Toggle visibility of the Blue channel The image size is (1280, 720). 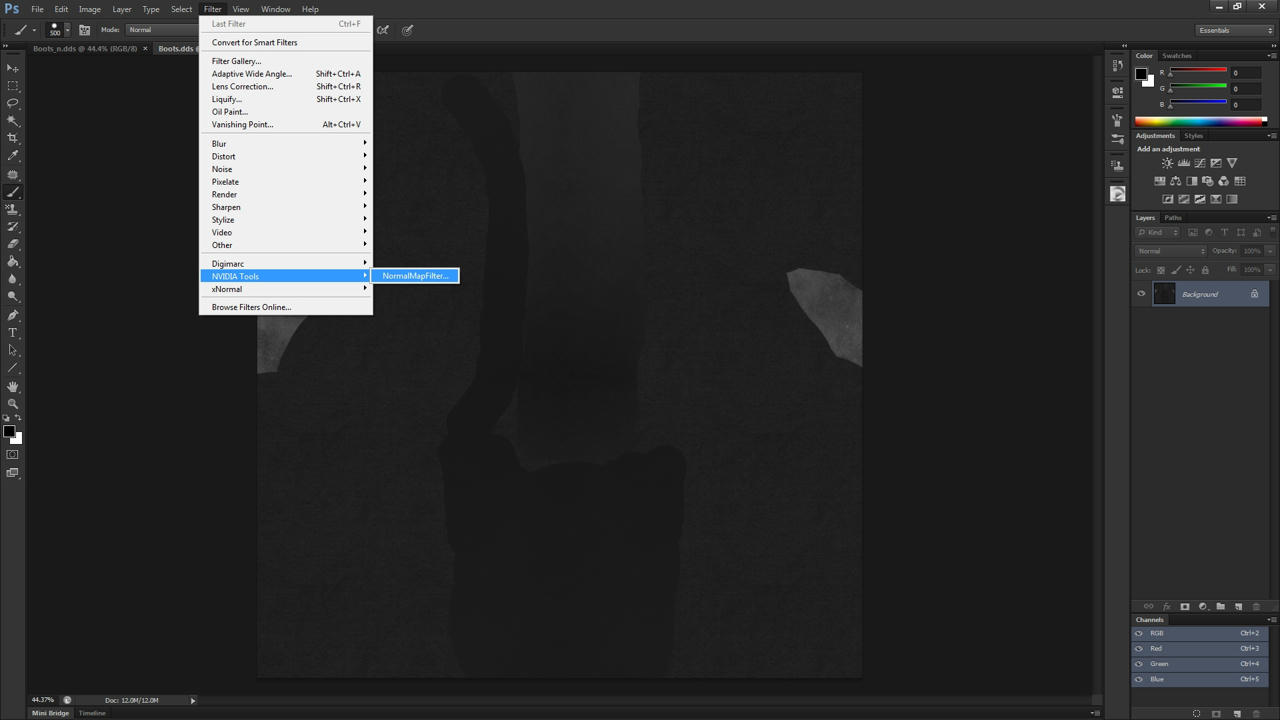pos(1139,679)
